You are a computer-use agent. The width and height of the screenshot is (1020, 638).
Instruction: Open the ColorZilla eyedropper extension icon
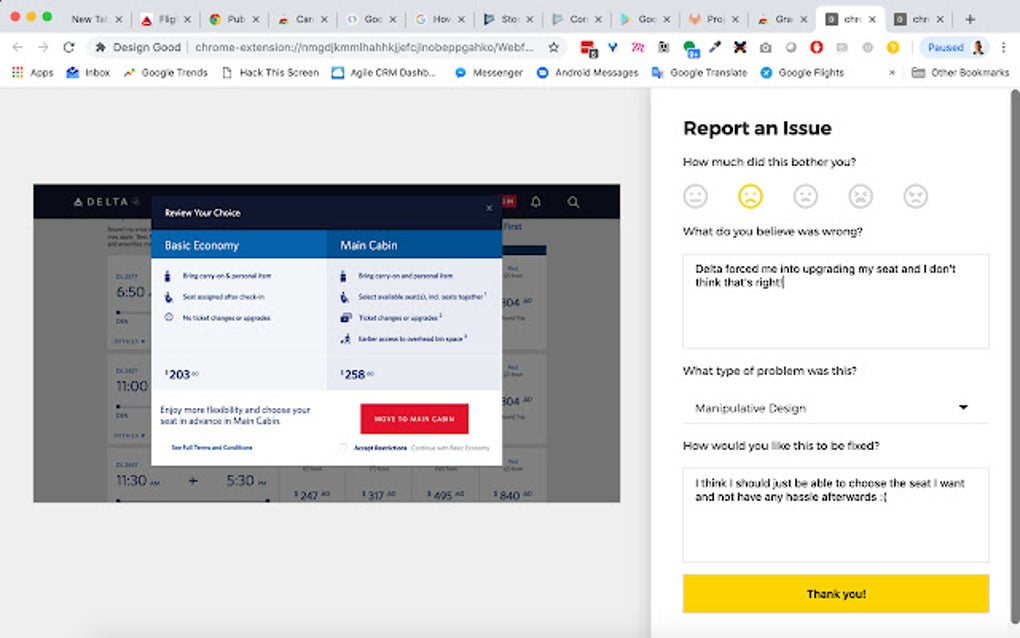pos(713,46)
